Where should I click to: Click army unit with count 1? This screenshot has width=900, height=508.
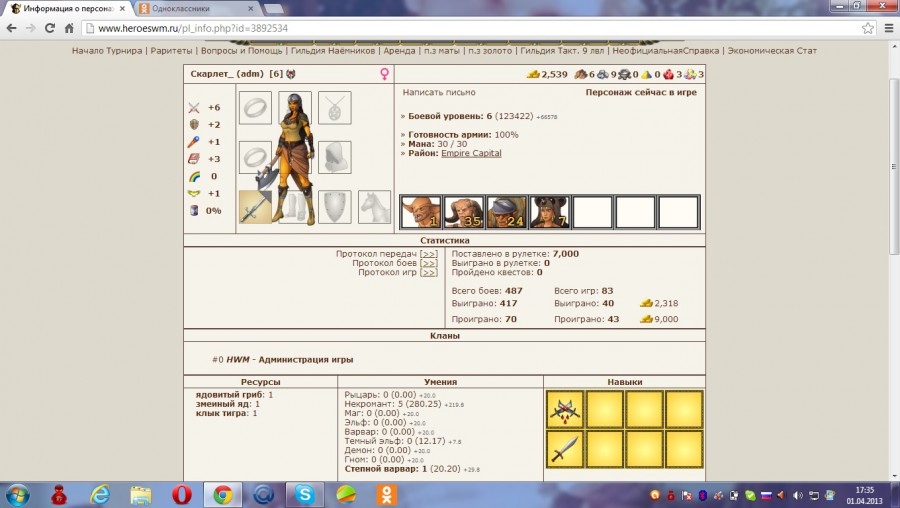(421, 212)
